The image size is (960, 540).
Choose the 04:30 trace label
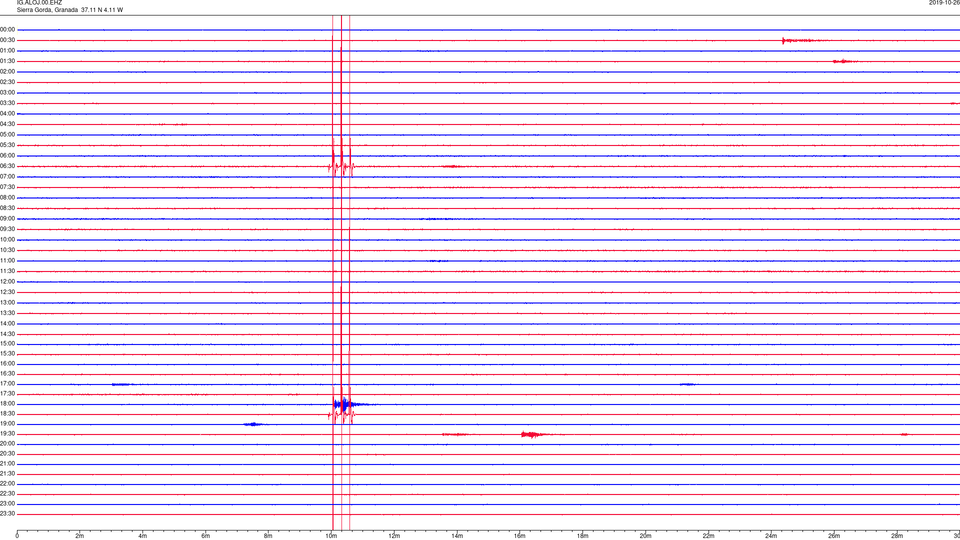7,124
